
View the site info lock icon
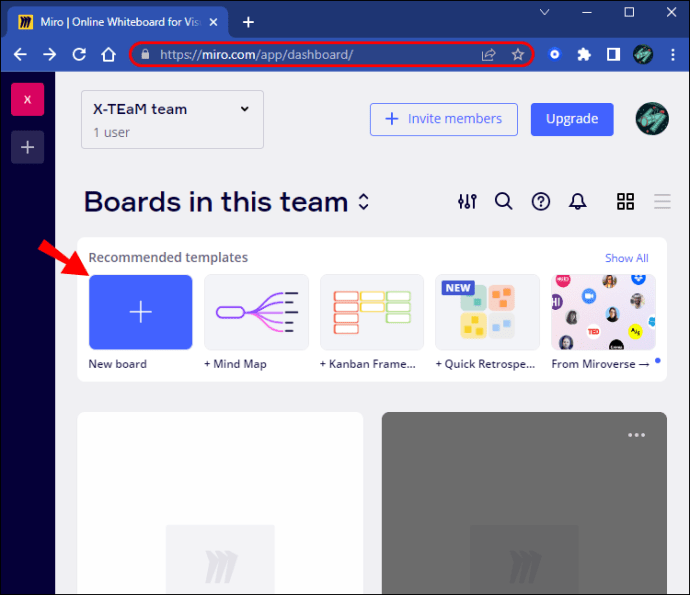coord(145,55)
